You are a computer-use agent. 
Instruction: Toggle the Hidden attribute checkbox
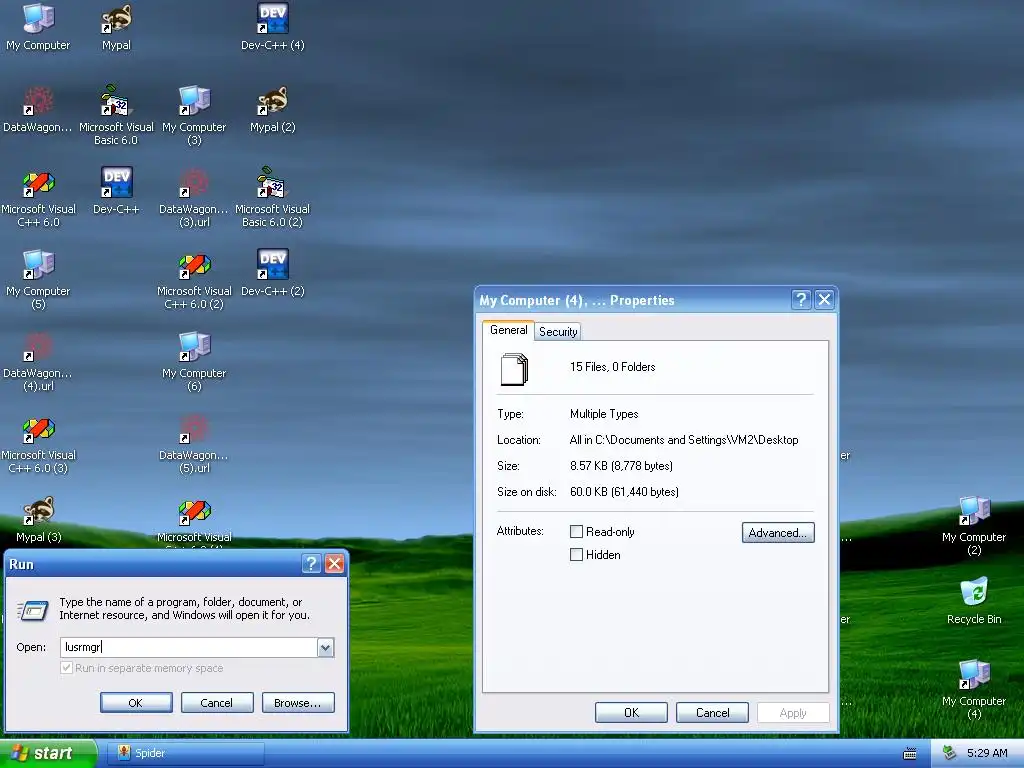576,554
